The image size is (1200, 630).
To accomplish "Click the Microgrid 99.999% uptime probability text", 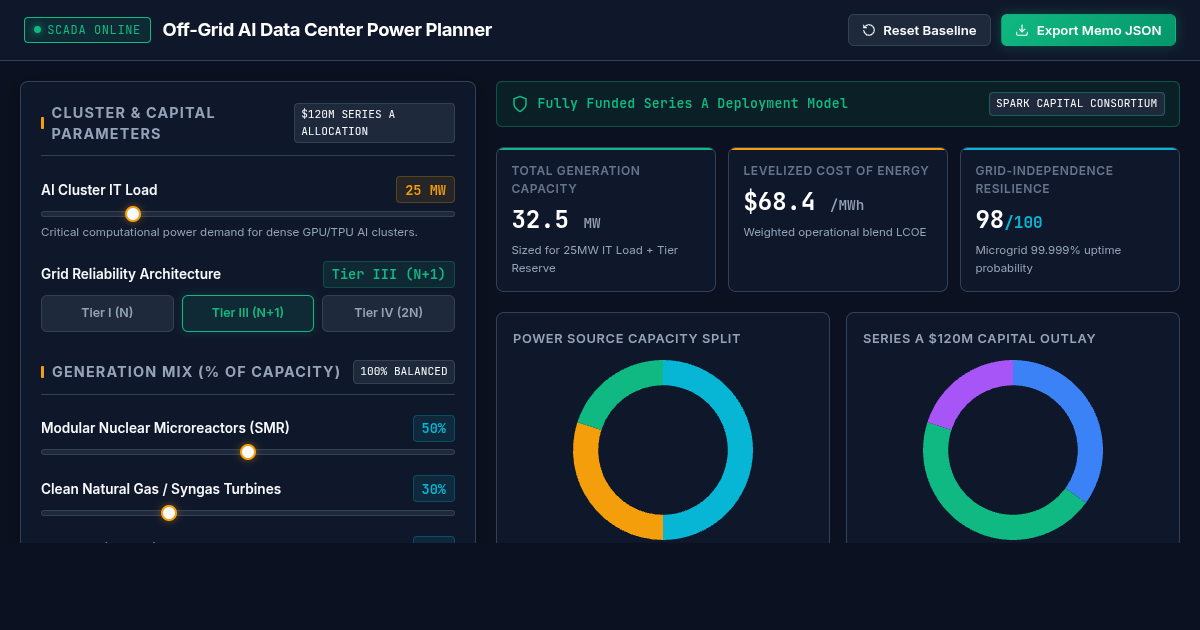I will click(1048, 259).
